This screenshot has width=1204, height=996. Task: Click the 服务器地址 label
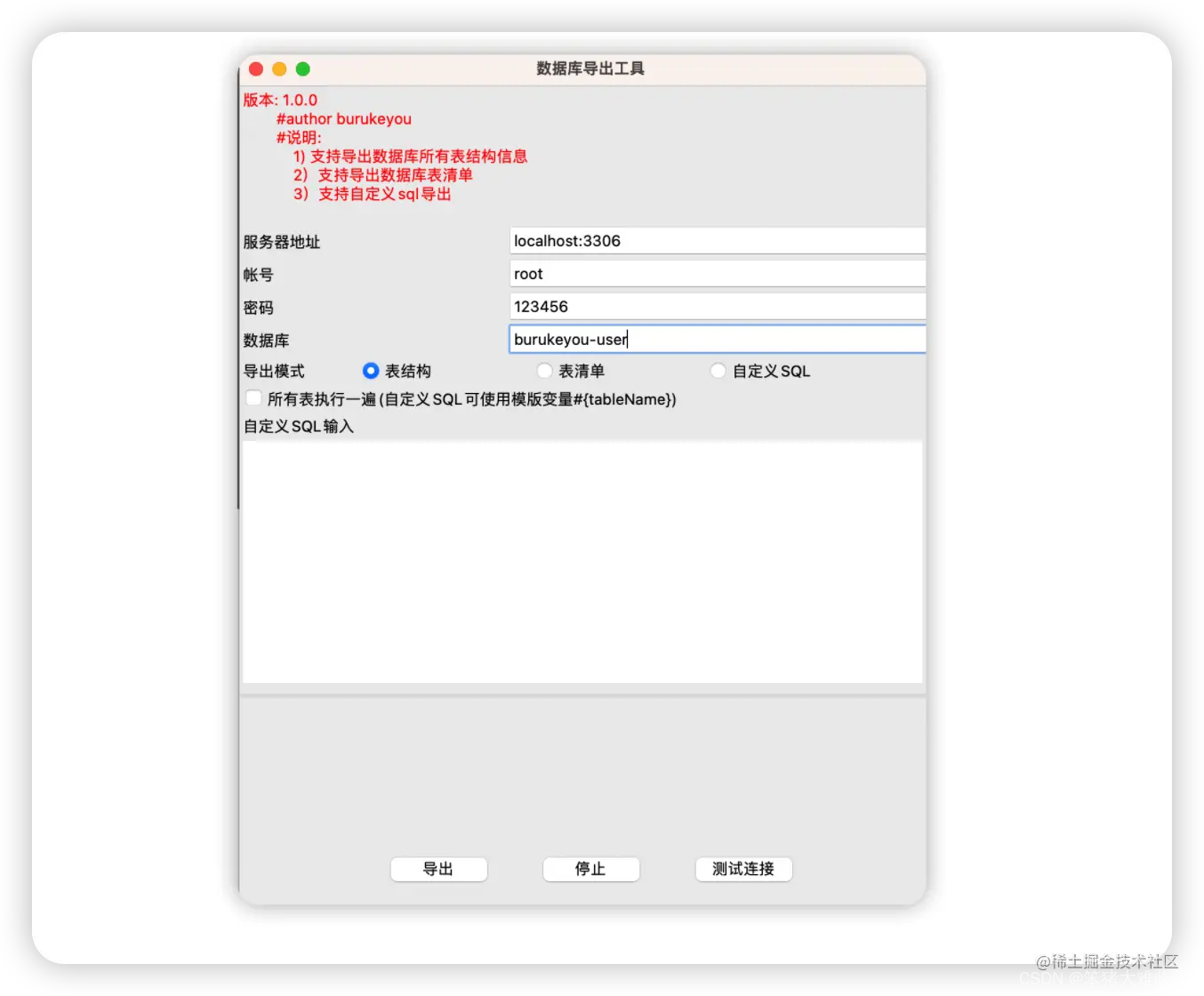(x=282, y=242)
